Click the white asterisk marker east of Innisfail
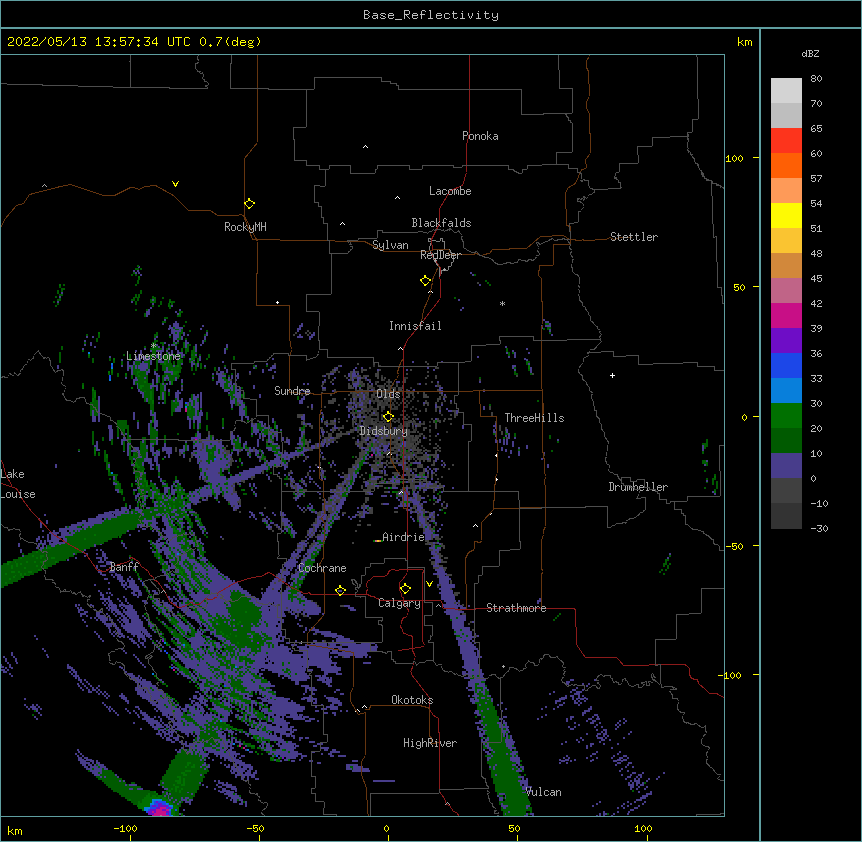 tap(502, 303)
